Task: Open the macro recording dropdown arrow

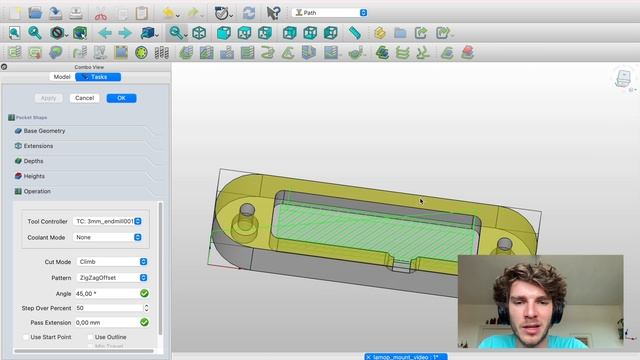Action: coord(231,16)
